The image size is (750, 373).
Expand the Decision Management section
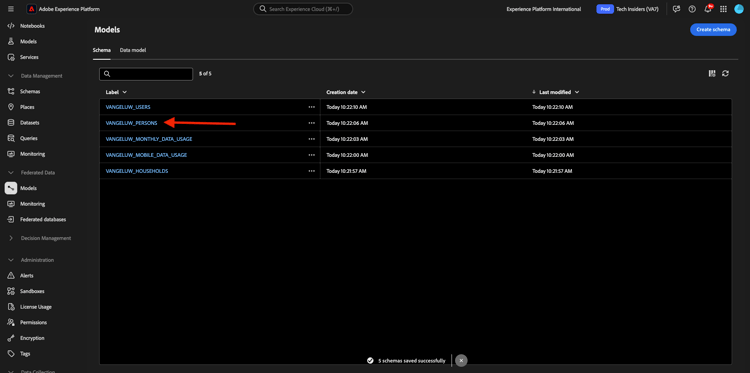11,238
